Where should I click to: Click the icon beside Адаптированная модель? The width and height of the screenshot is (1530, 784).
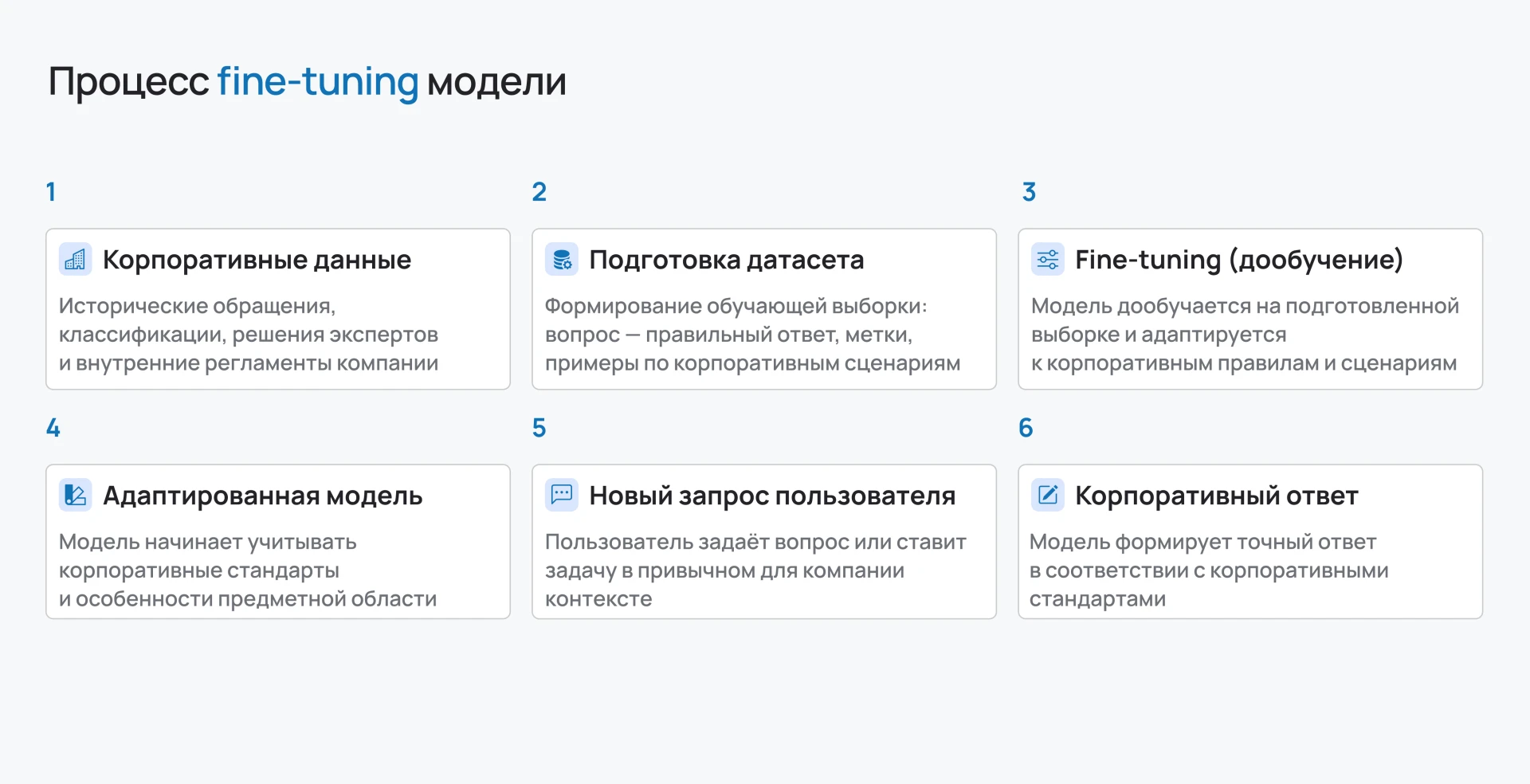click(76, 496)
